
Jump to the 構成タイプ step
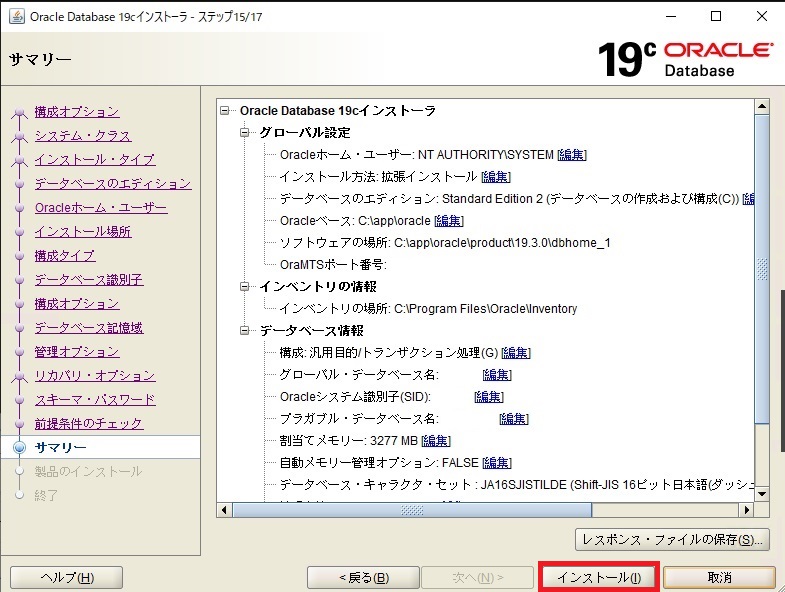pos(65,256)
